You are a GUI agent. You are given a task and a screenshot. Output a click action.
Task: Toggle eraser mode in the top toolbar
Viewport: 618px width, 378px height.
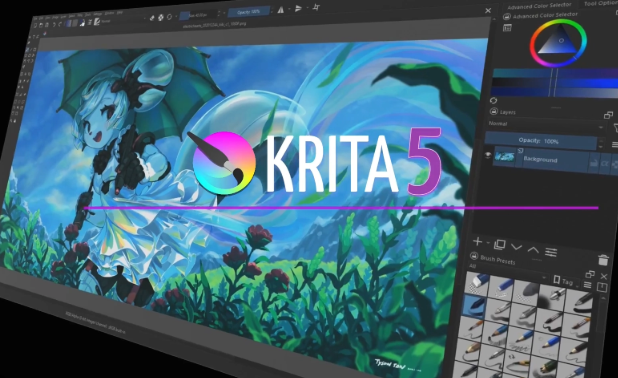pos(152,17)
